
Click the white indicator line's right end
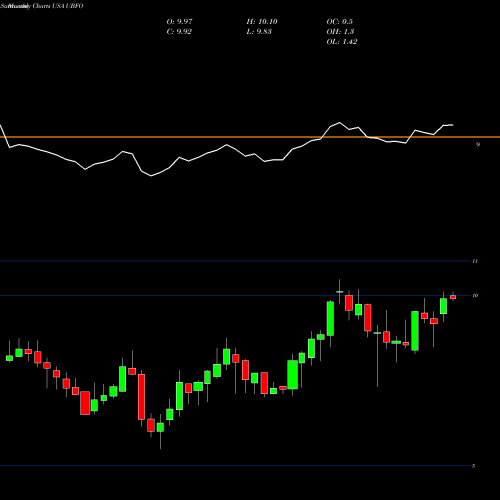[452, 125]
